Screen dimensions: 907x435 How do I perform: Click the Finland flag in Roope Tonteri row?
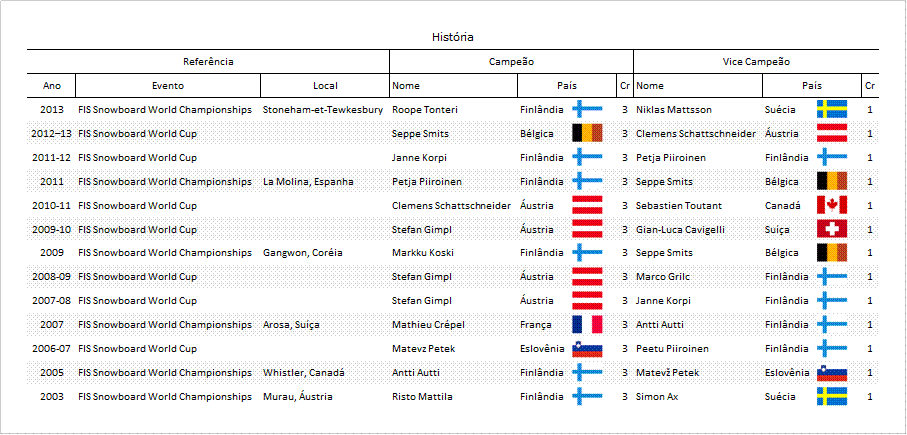[587, 109]
